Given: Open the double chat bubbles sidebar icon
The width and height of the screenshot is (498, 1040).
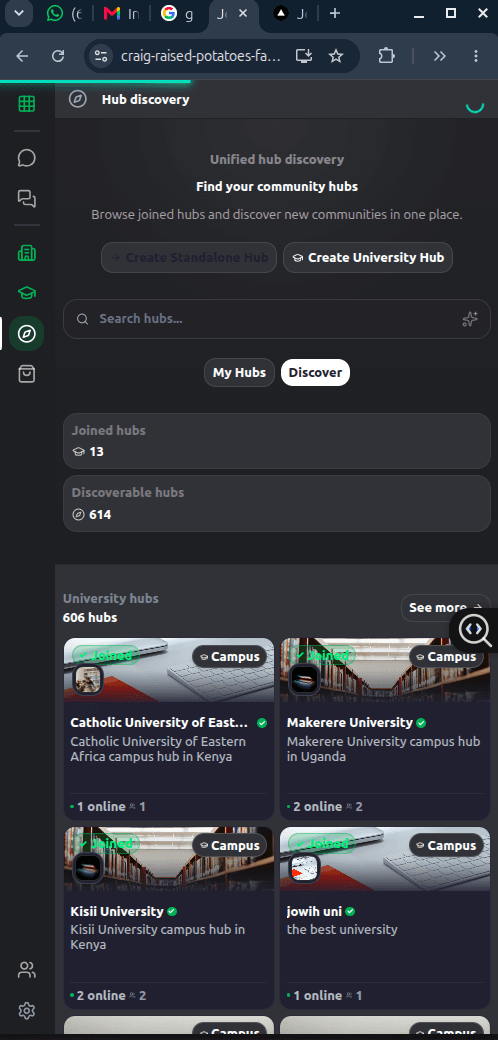Looking at the screenshot, I should [27, 198].
